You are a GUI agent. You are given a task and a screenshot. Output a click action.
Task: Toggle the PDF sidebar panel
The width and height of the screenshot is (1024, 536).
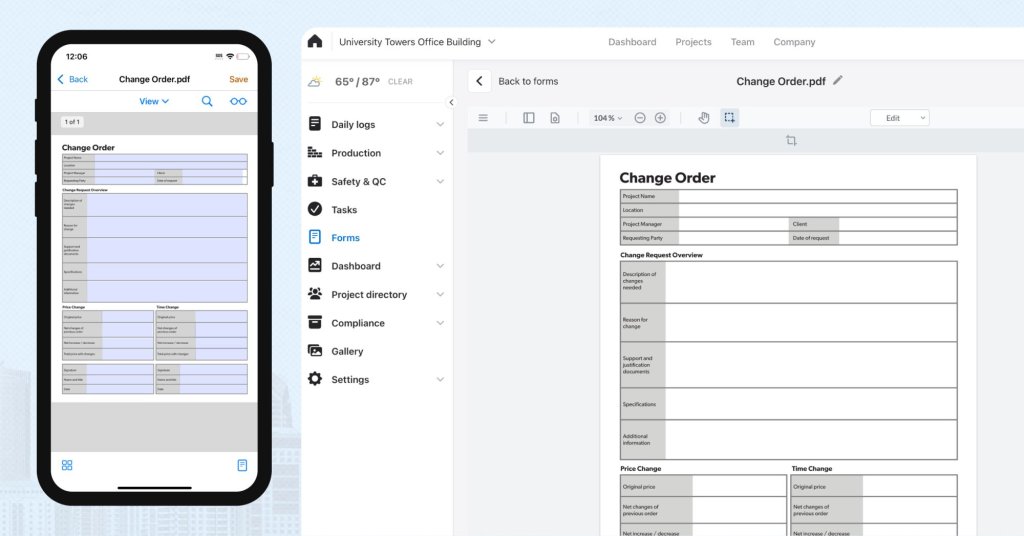[x=529, y=118]
